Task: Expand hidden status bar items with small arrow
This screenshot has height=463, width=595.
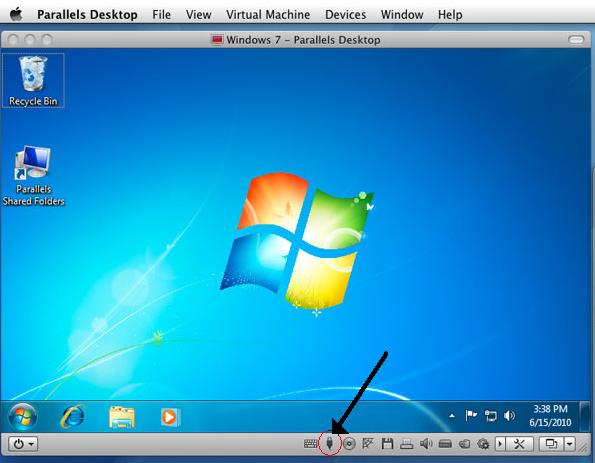Action: (500, 444)
